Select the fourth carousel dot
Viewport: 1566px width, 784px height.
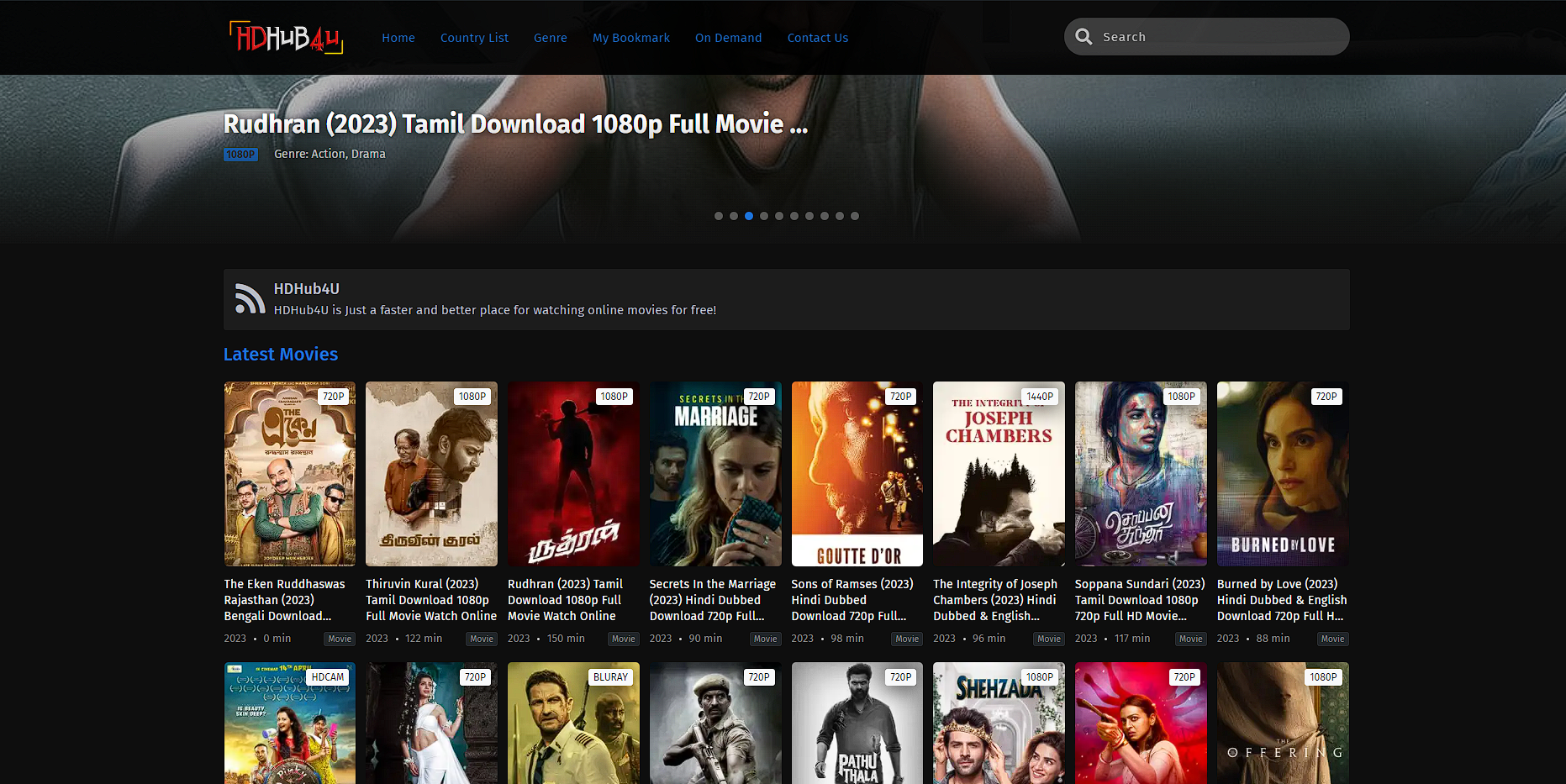click(764, 216)
